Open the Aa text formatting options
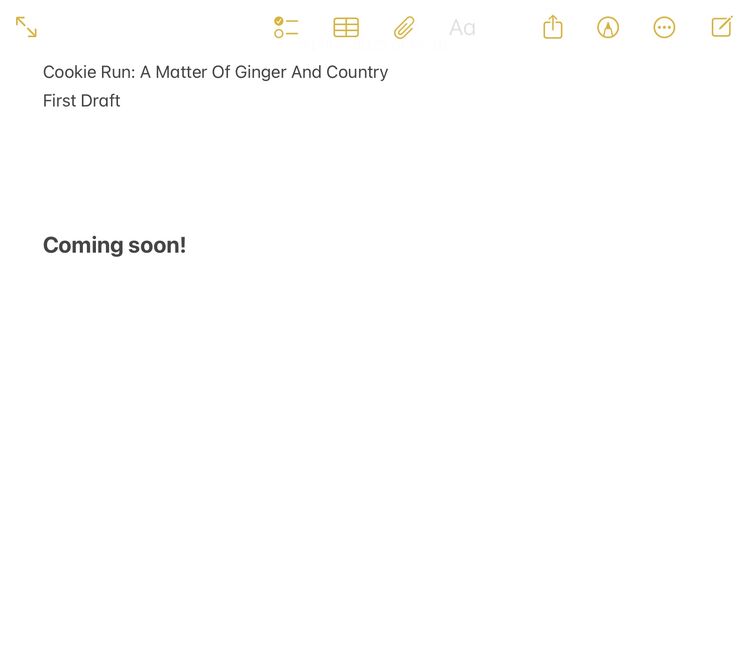 click(x=462, y=28)
